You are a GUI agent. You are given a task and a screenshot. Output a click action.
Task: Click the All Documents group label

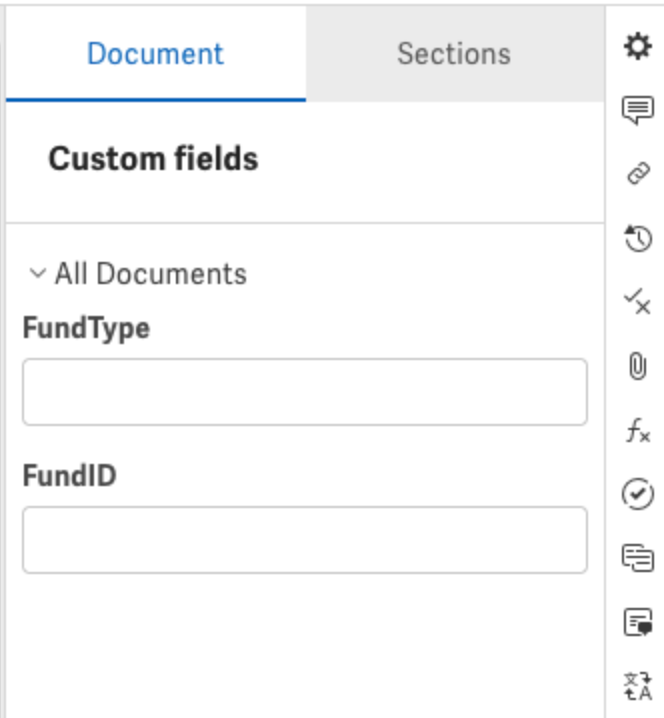150,274
